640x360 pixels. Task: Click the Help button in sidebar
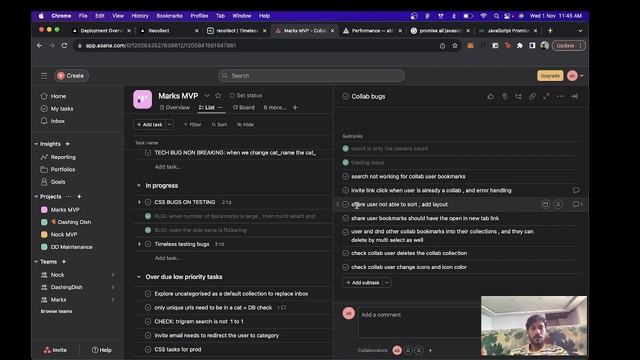point(102,350)
